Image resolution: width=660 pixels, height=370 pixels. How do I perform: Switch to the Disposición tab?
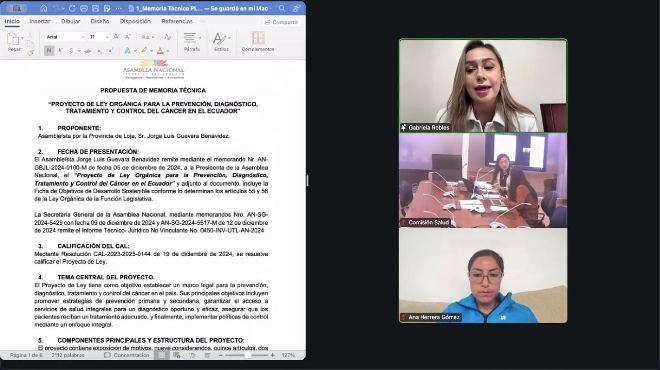click(135, 21)
